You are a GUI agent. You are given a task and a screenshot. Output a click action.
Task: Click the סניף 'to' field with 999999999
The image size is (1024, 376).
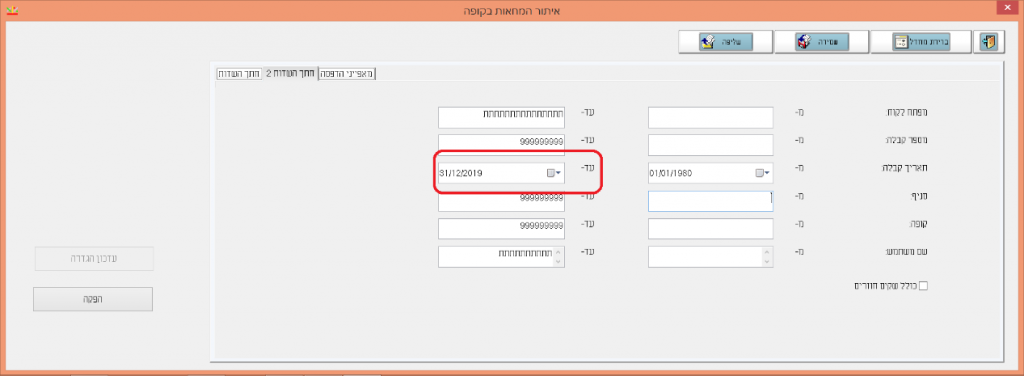(x=502, y=201)
